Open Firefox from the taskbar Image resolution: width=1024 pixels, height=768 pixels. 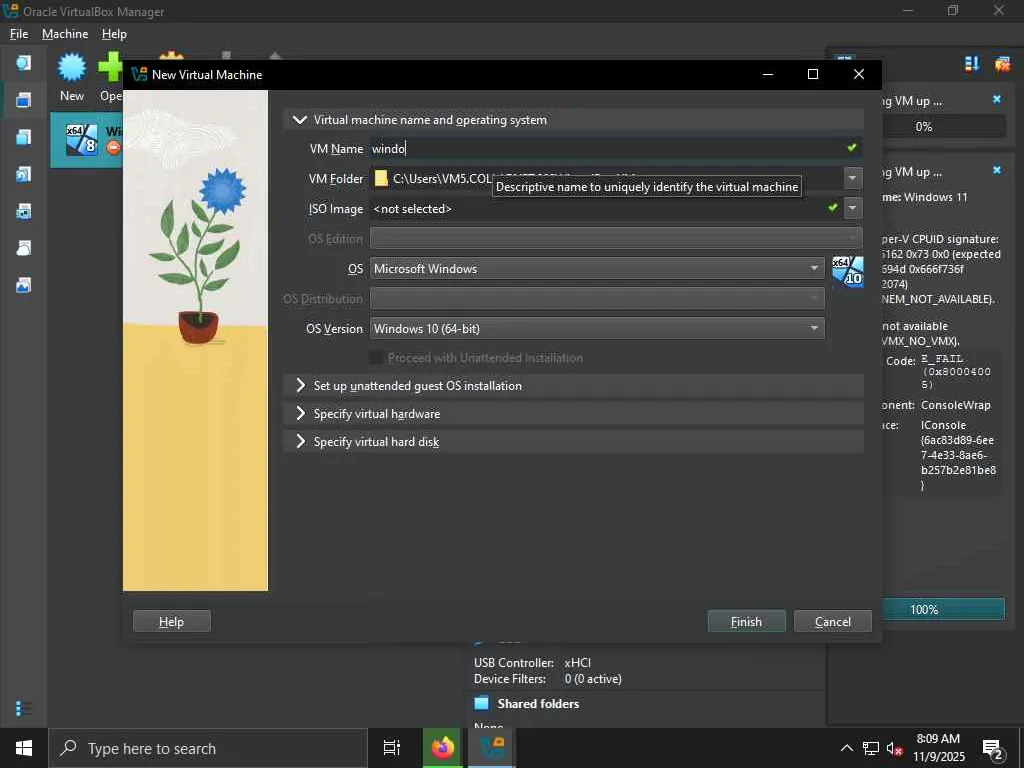442,748
